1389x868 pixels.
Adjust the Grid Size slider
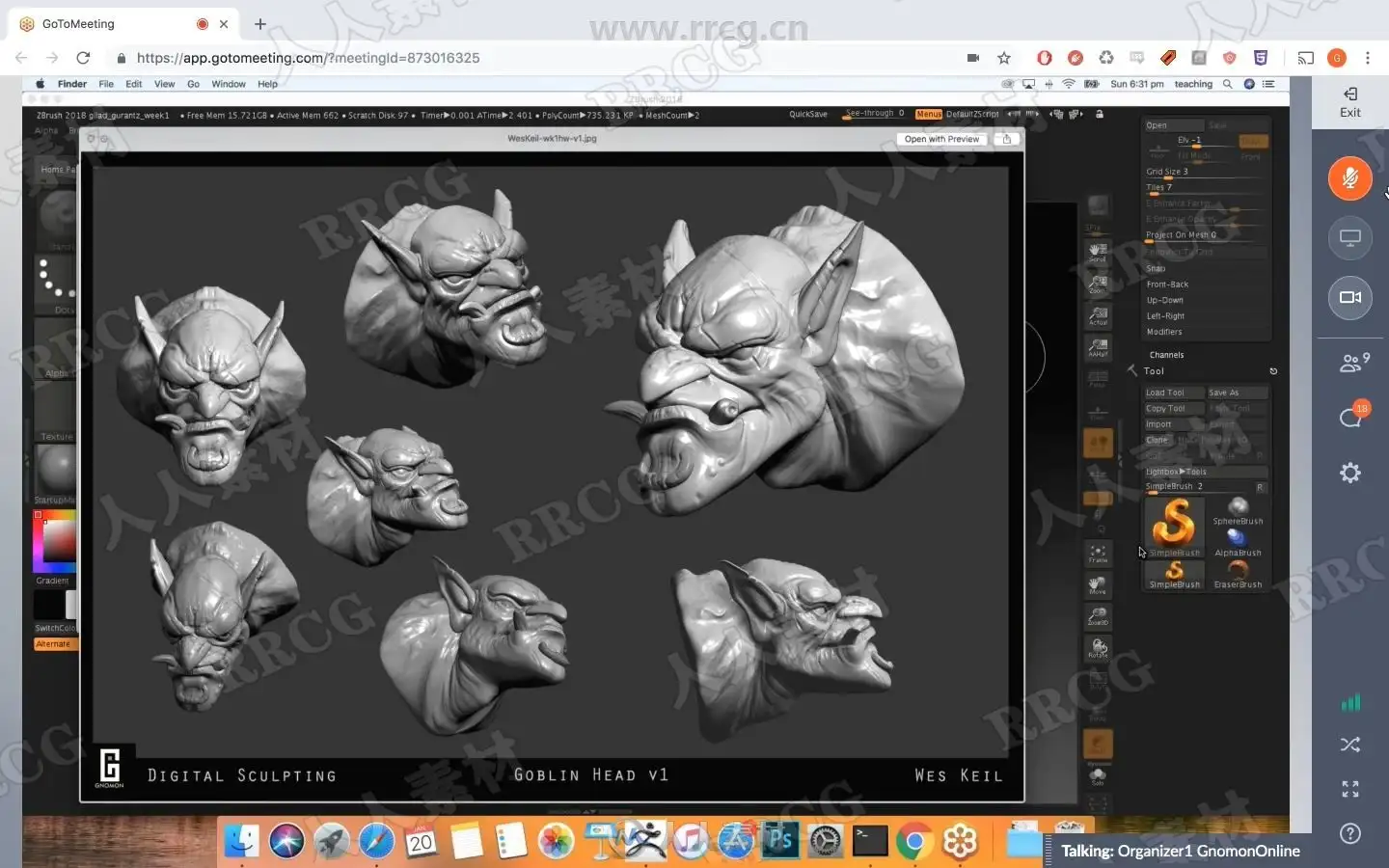click(1206, 172)
